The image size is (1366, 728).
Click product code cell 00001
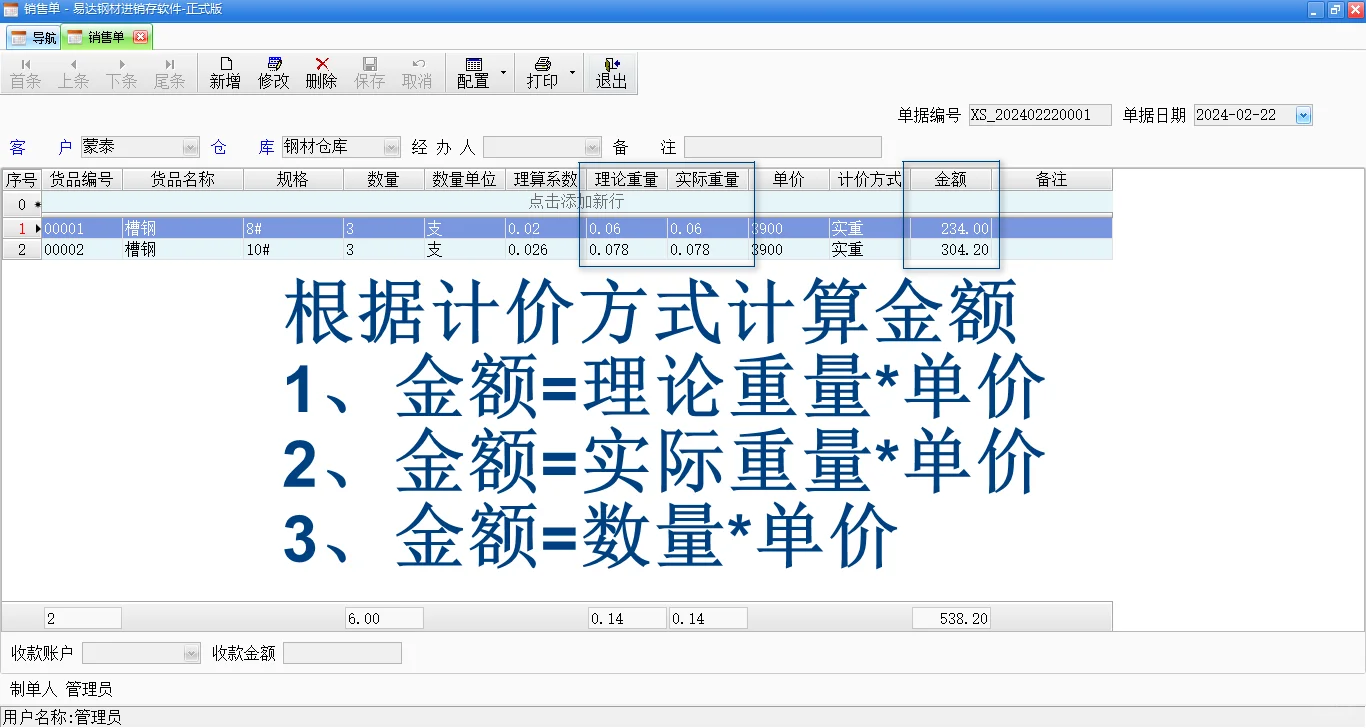[x=82, y=229]
